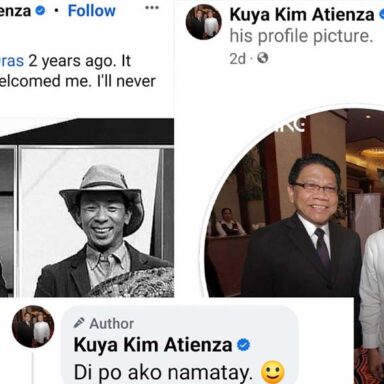Click the smiley emoji in the comment
Screen dimensions: 384x384
point(273,373)
